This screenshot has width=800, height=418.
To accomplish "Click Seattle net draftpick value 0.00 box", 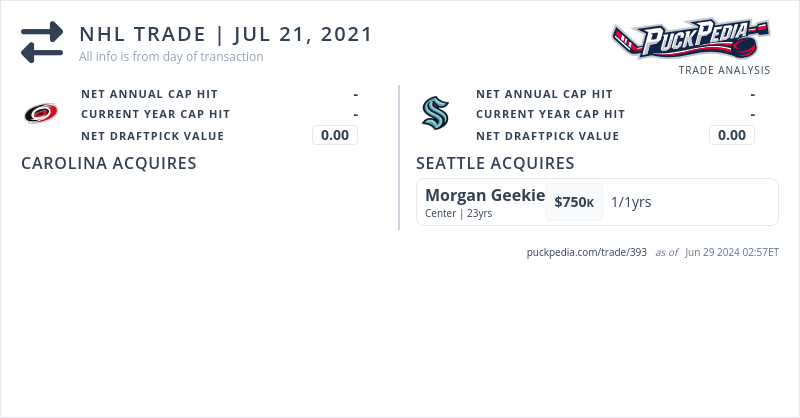I will click(x=732, y=135).
